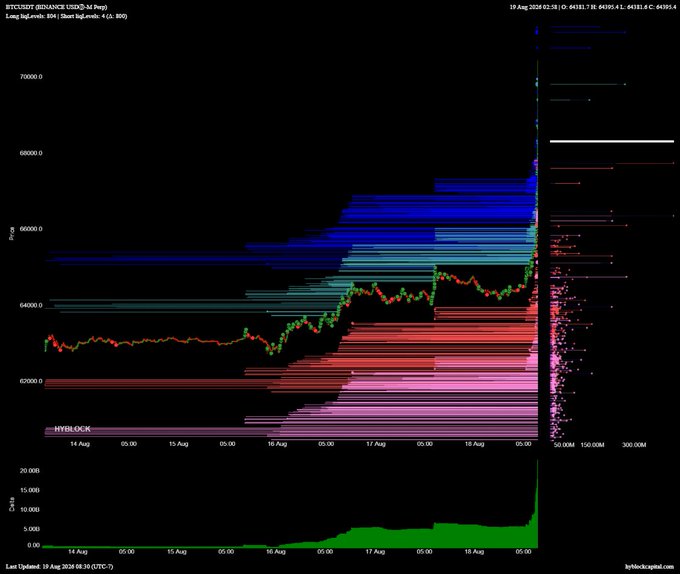Click the 14 Aug date under the green delta chart
Viewport: 680px width, 574px height.
click(78, 552)
